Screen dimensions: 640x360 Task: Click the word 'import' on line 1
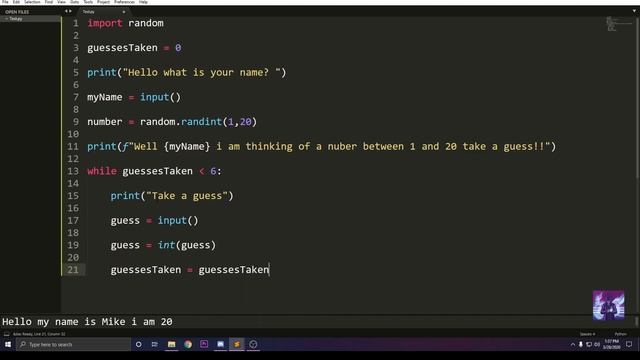(104, 23)
